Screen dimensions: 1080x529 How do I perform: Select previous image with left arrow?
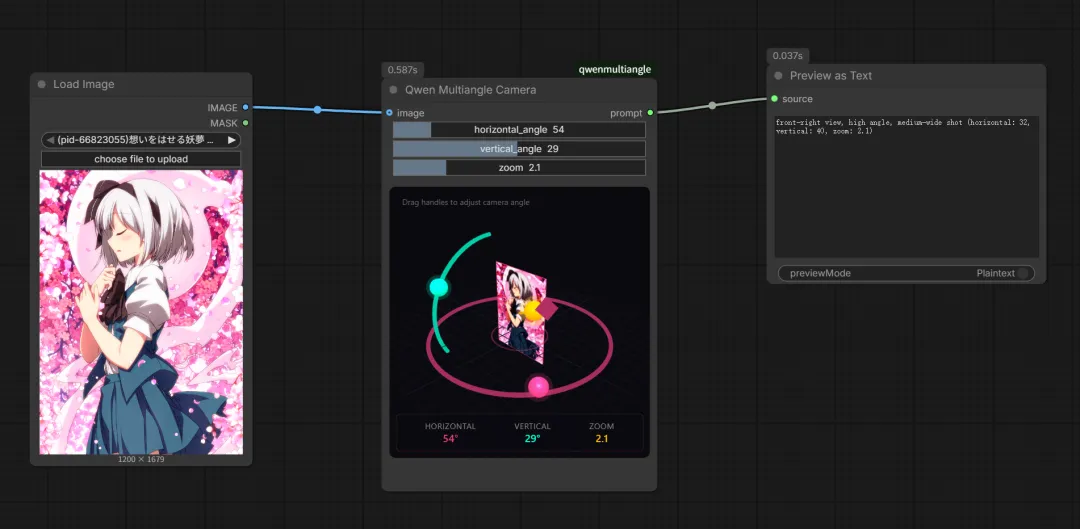(x=50, y=140)
